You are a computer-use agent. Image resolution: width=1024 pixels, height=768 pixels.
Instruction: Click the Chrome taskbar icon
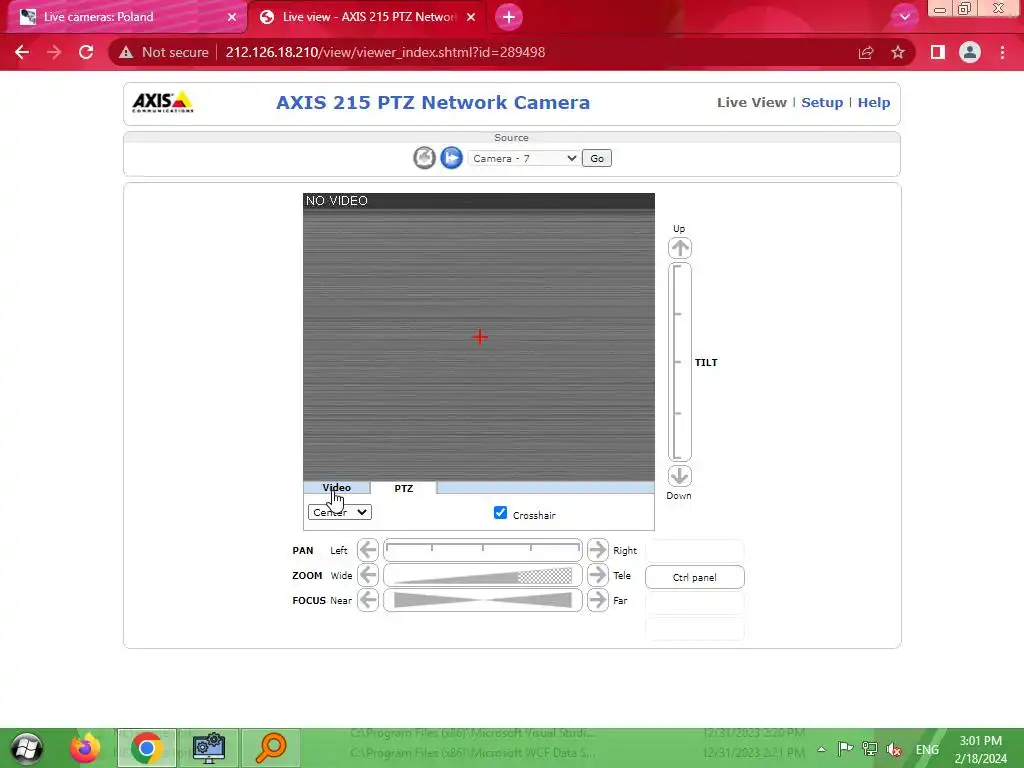pyautogui.click(x=146, y=748)
